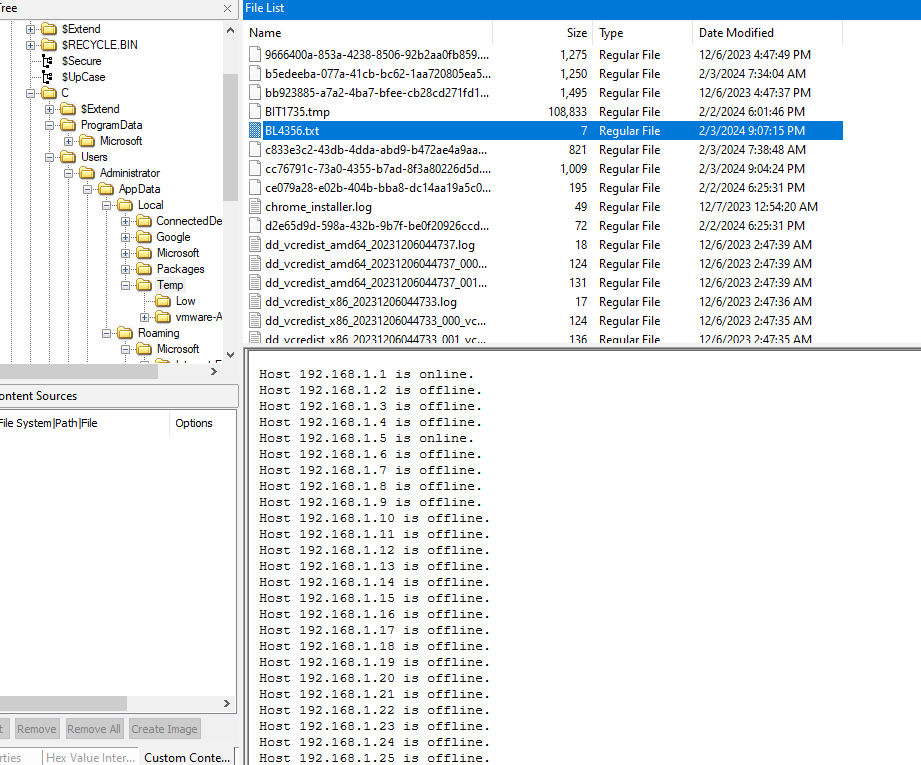The height and width of the screenshot is (765, 921).
Task: Click the Users folder icon
Action: [68, 157]
